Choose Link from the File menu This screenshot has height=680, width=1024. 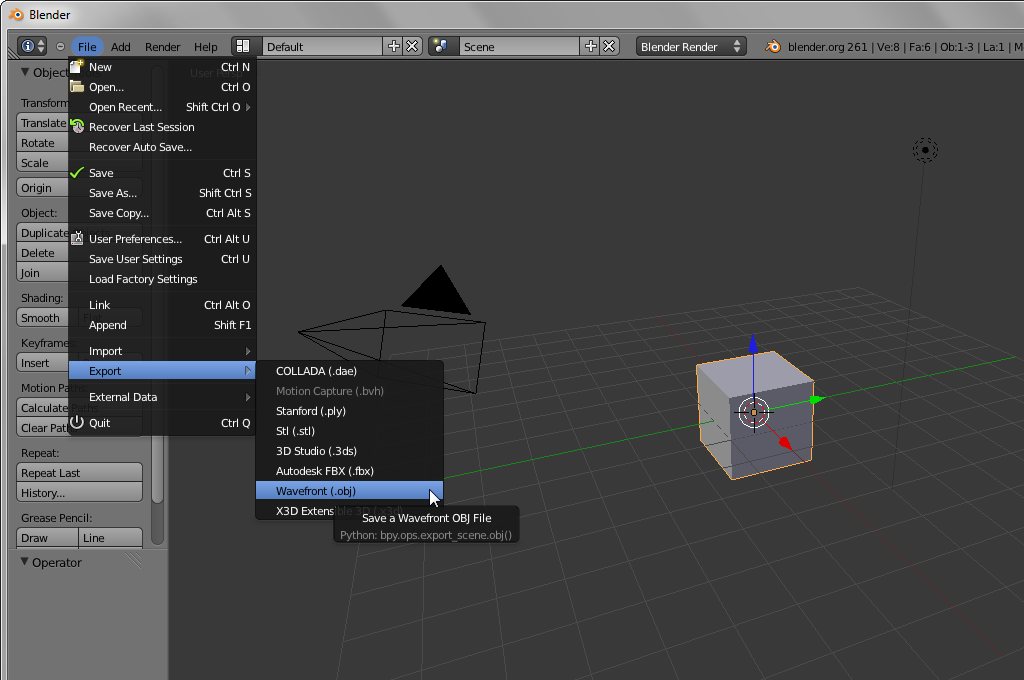162,305
